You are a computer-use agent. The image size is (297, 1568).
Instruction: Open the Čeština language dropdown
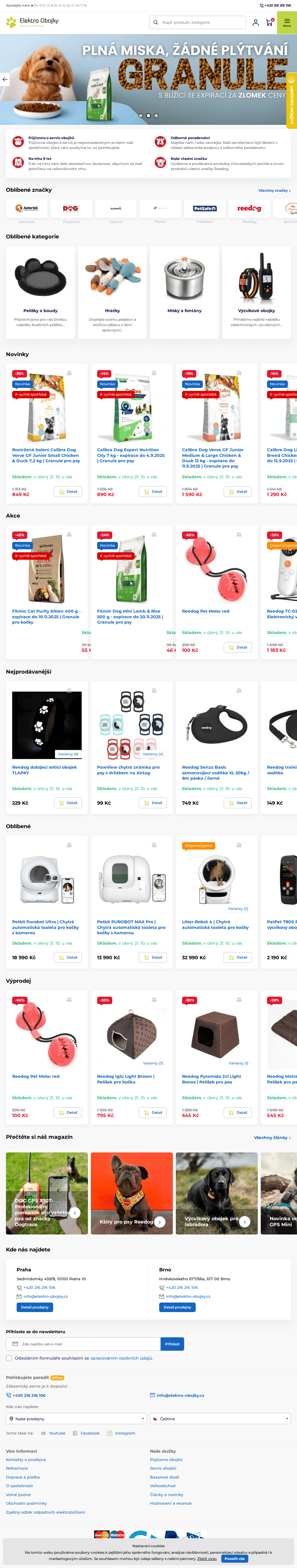point(221,1418)
